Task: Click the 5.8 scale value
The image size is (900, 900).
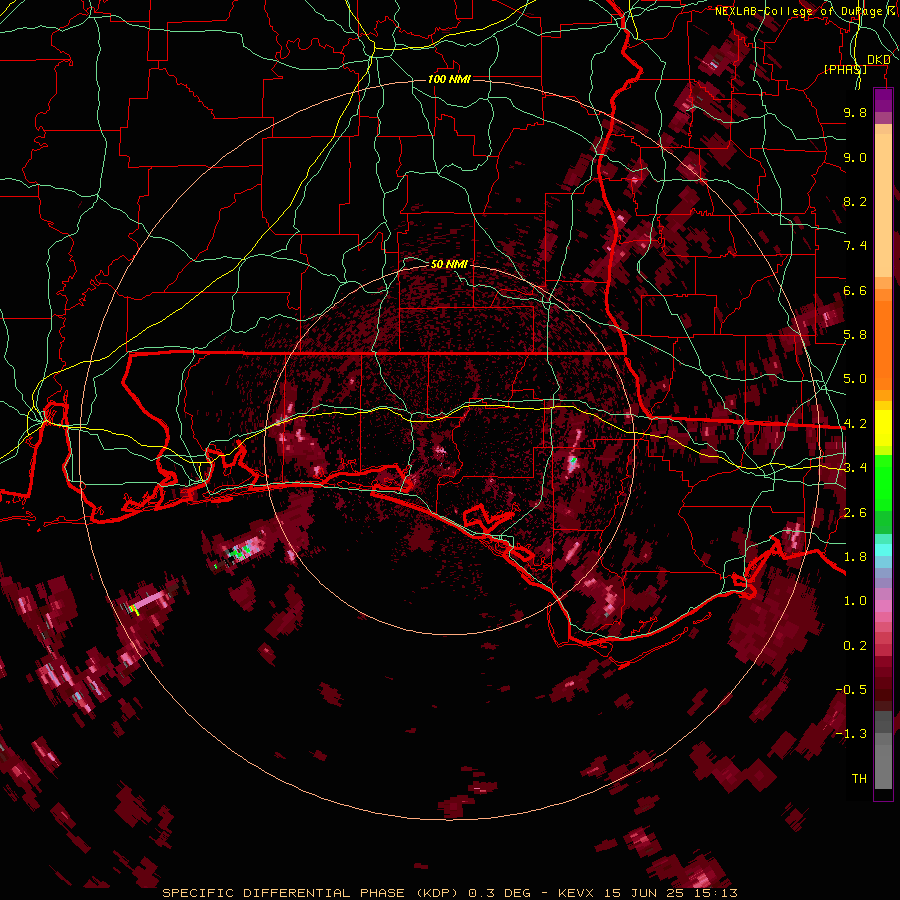Action: pos(855,335)
